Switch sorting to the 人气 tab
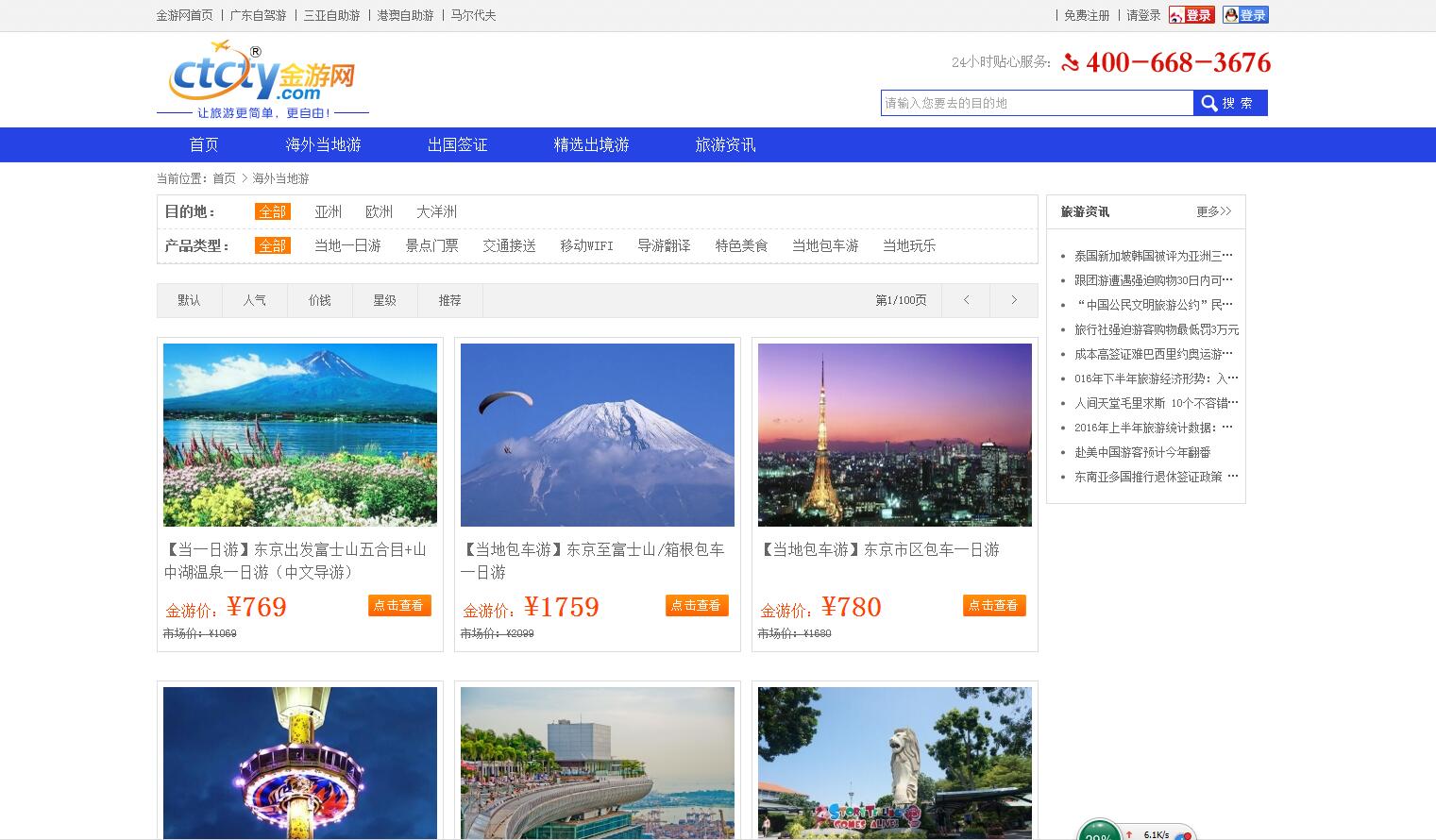 pos(254,299)
